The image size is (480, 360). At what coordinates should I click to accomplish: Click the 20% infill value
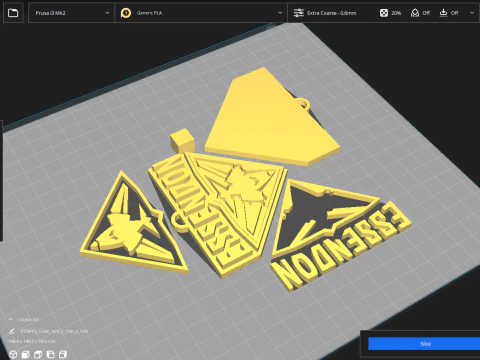396,13
